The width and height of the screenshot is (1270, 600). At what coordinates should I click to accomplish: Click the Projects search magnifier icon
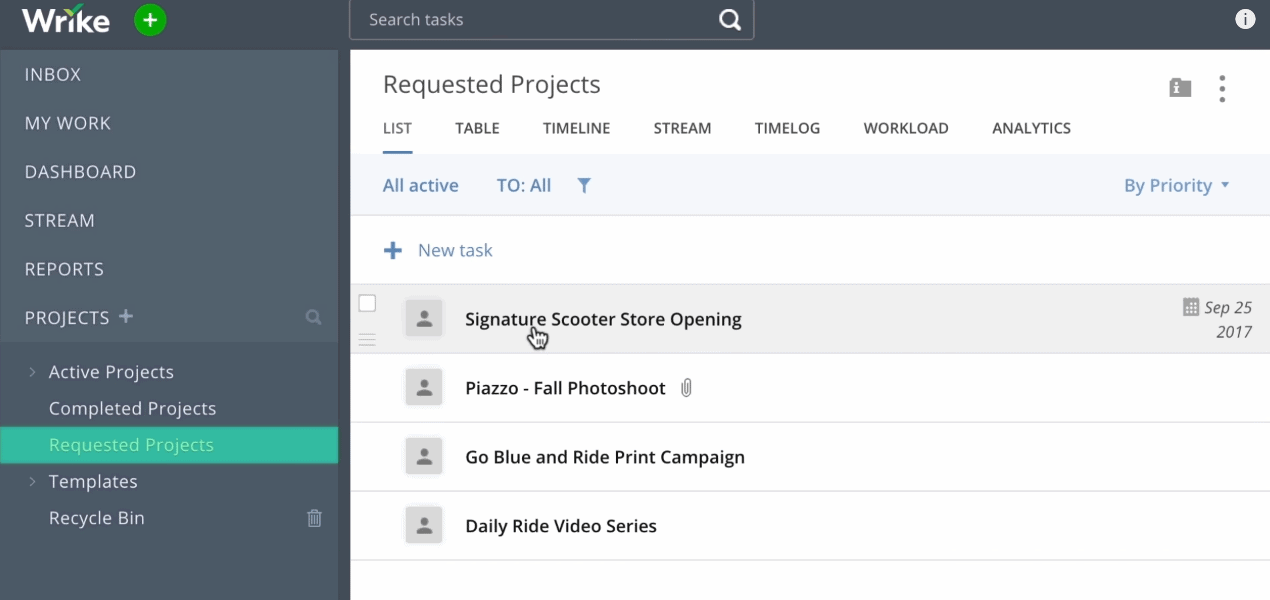(x=314, y=318)
